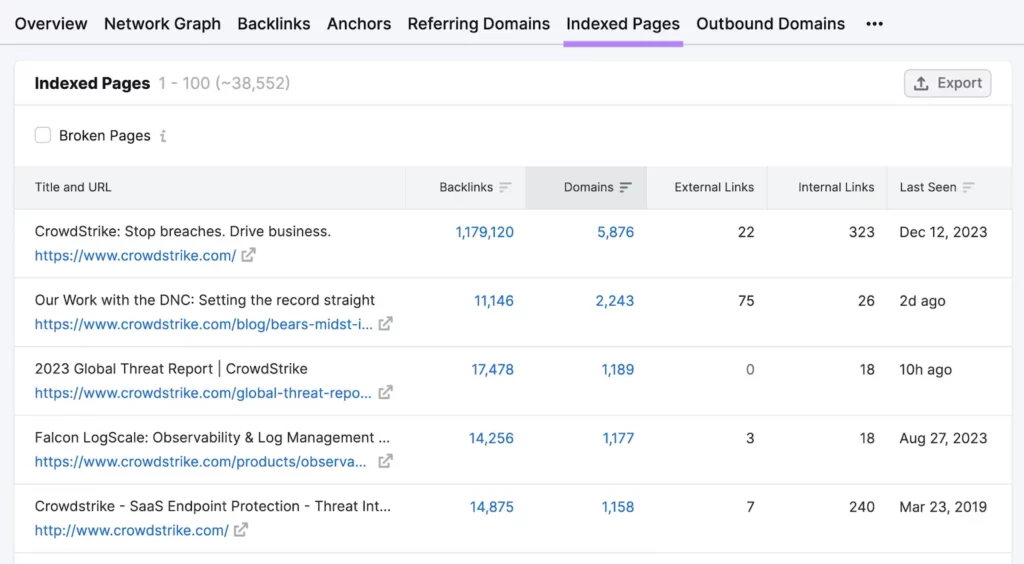This screenshot has width=1024, height=564.
Task: Open external link icon for https://www.crowdstrike.com/
Action: click(x=248, y=255)
